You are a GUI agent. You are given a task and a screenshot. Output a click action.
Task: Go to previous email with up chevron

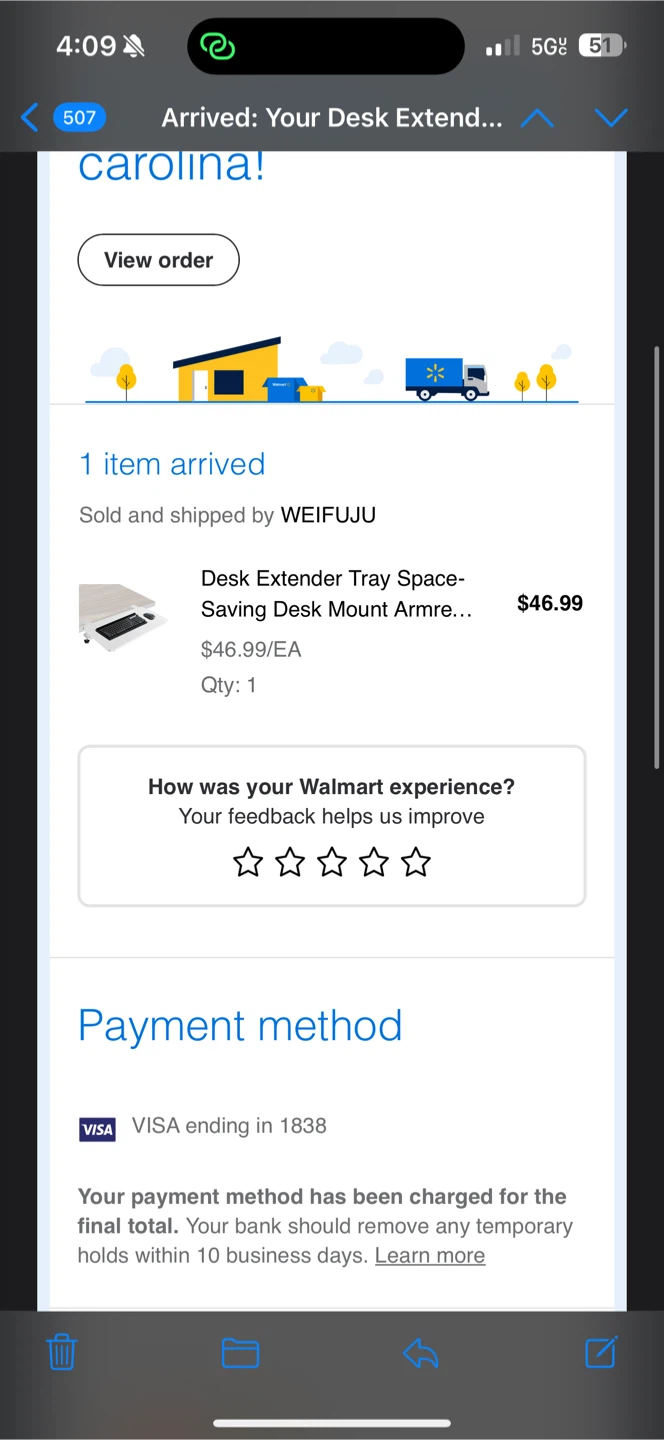(537, 118)
